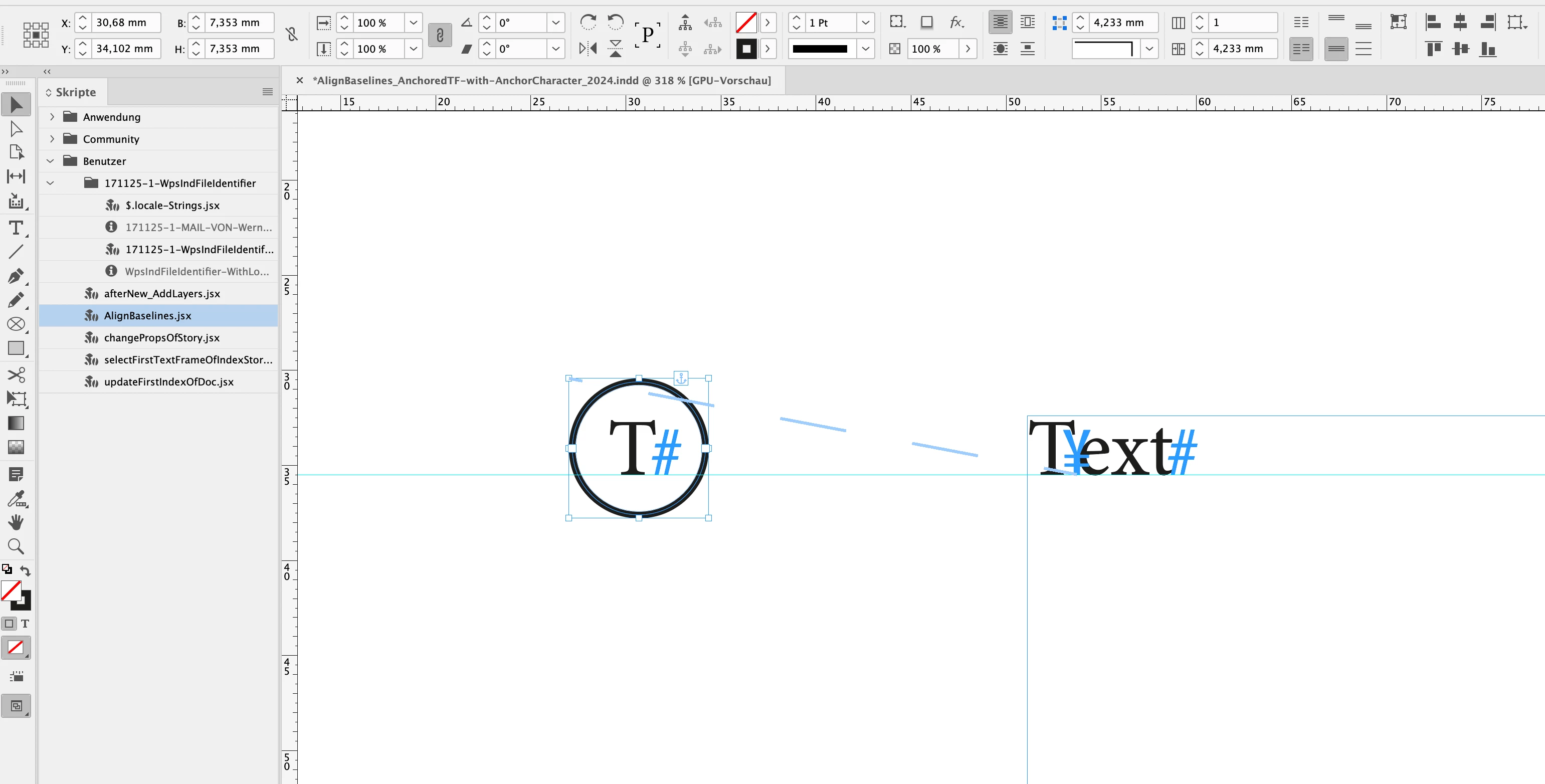Collapse the Benutzer folder
The height and width of the screenshot is (784, 1545).
tap(50, 161)
